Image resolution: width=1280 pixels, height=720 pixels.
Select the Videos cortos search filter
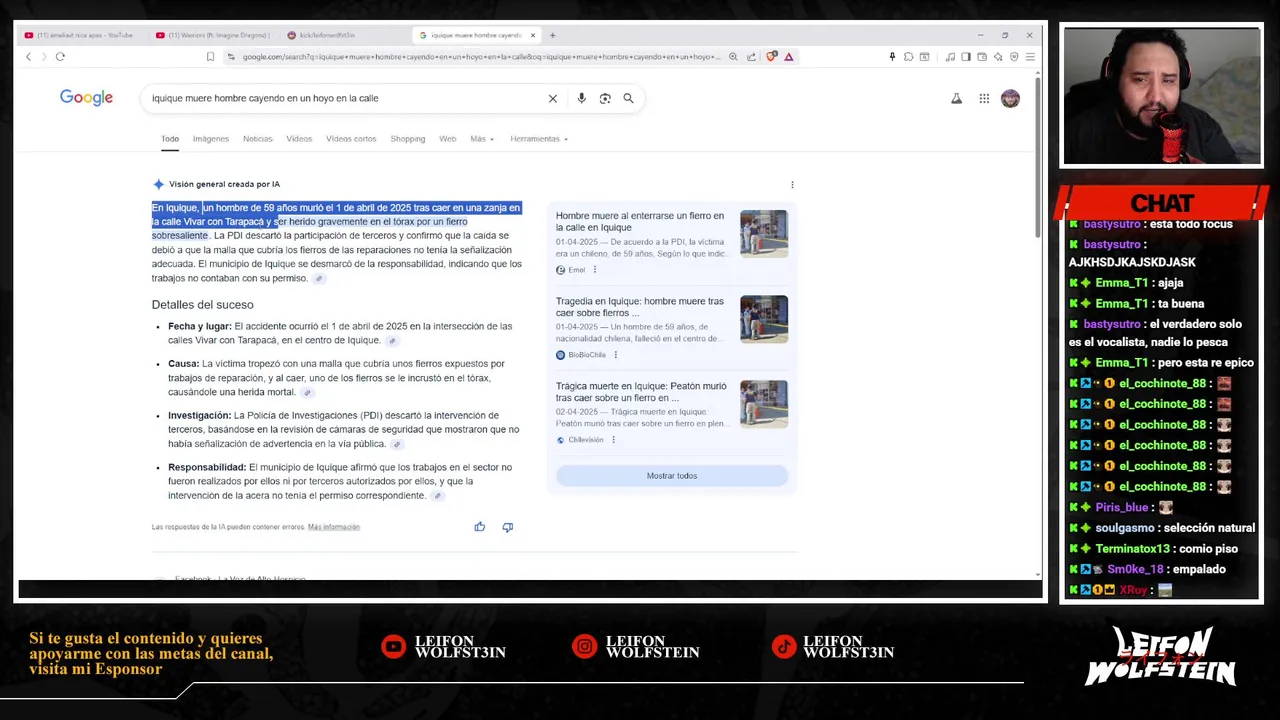[351, 139]
